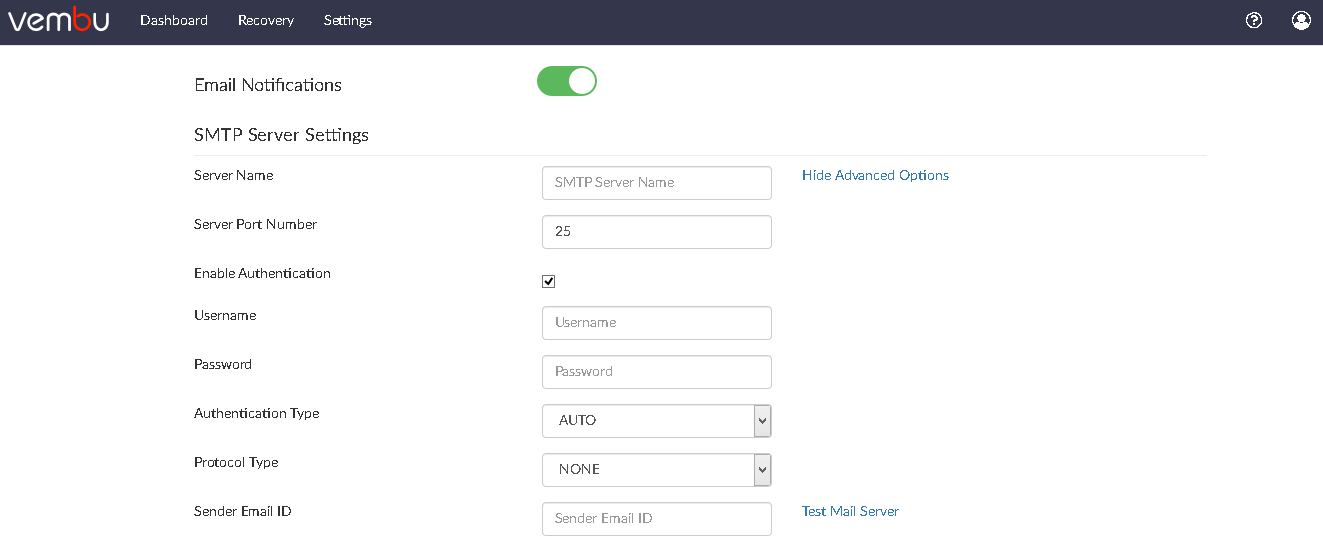The width and height of the screenshot is (1323, 546).
Task: Open the user account profile icon
Action: [1301, 20]
